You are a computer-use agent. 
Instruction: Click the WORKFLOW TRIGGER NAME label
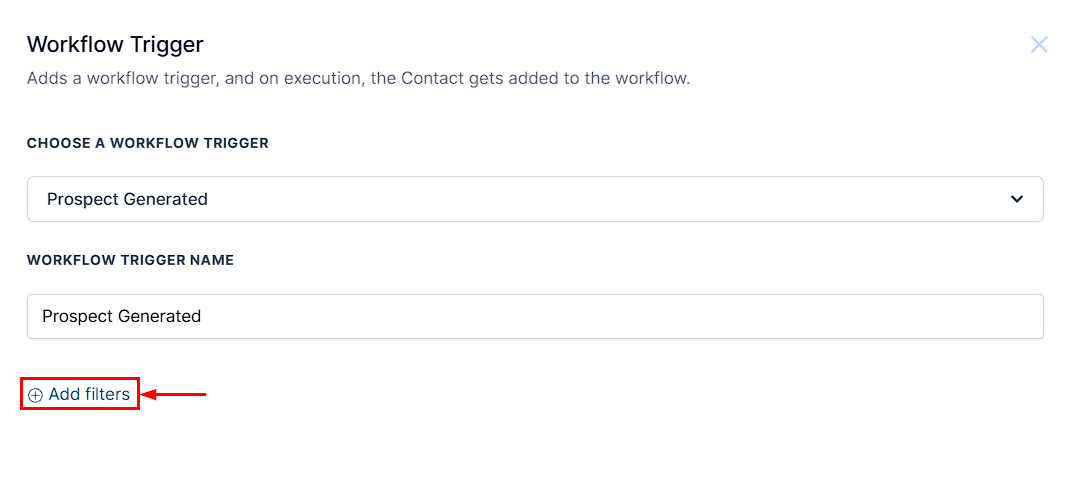131,260
